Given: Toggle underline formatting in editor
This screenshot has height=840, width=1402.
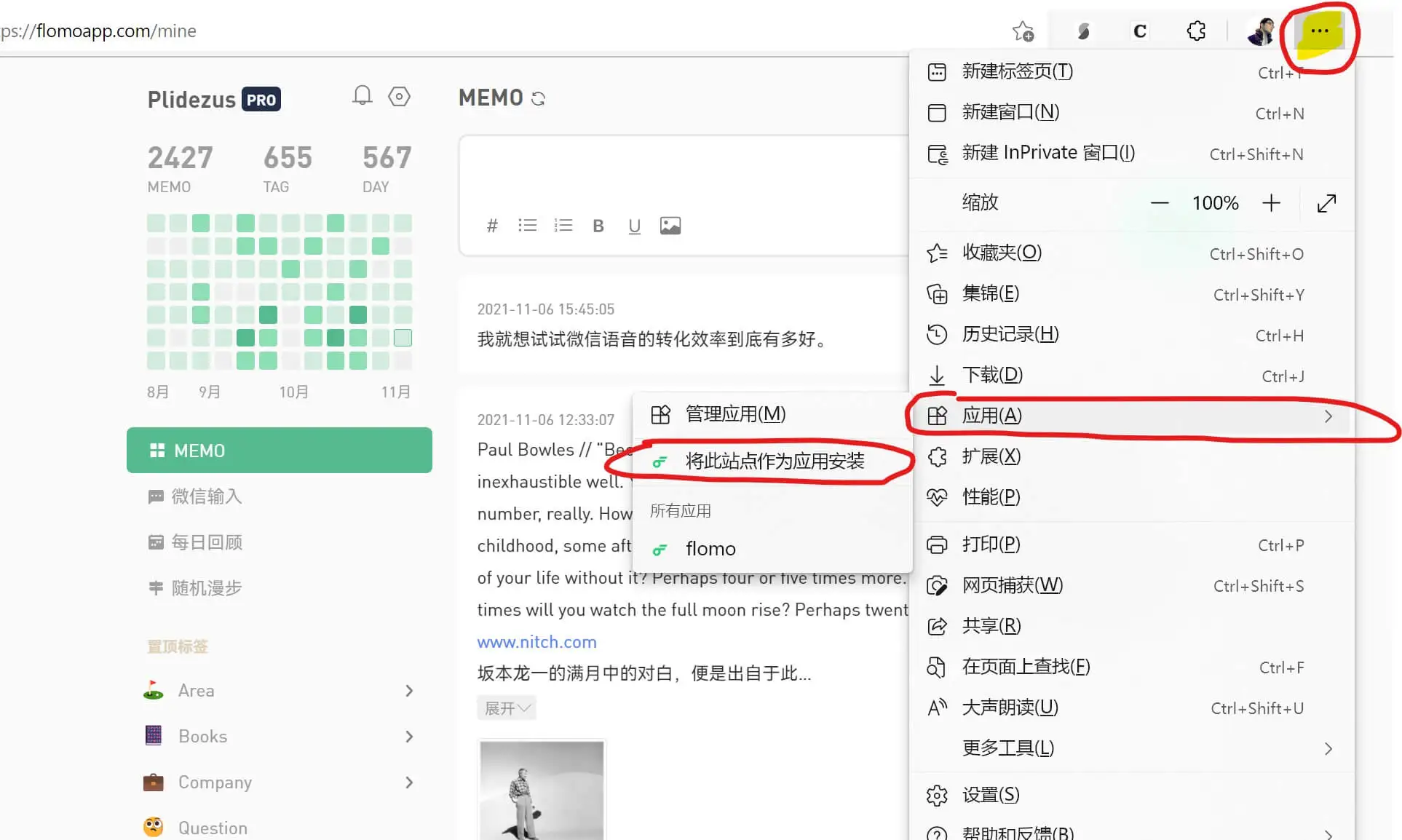Looking at the screenshot, I should (634, 226).
